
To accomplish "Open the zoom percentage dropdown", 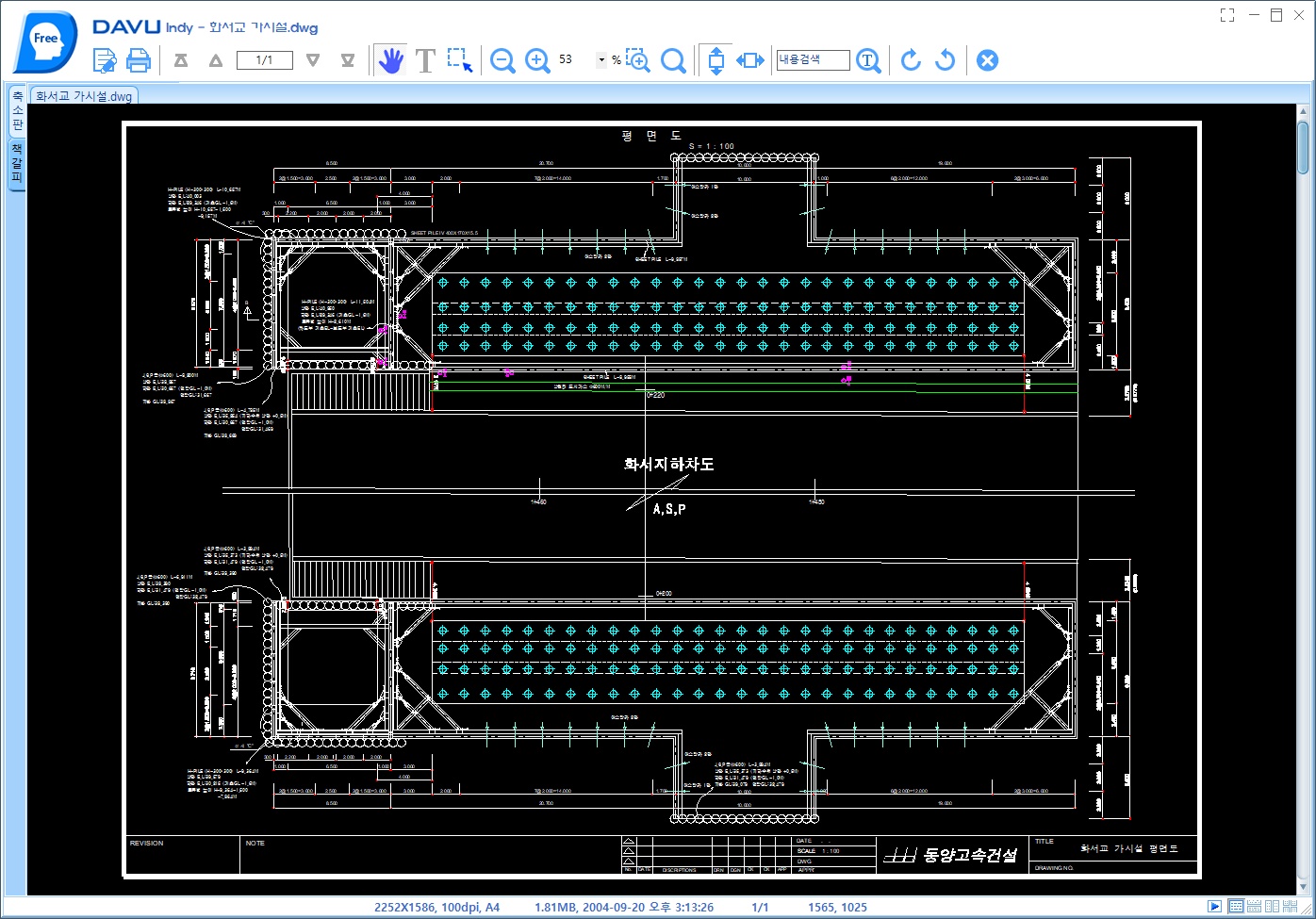I will pyautogui.click(x=601, y=60).
